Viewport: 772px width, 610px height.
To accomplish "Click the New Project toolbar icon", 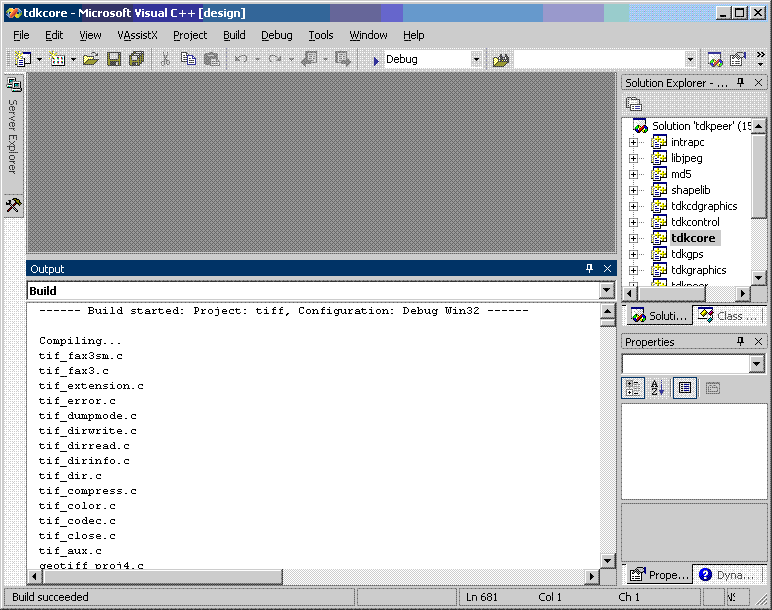I will tap(23, 60).
